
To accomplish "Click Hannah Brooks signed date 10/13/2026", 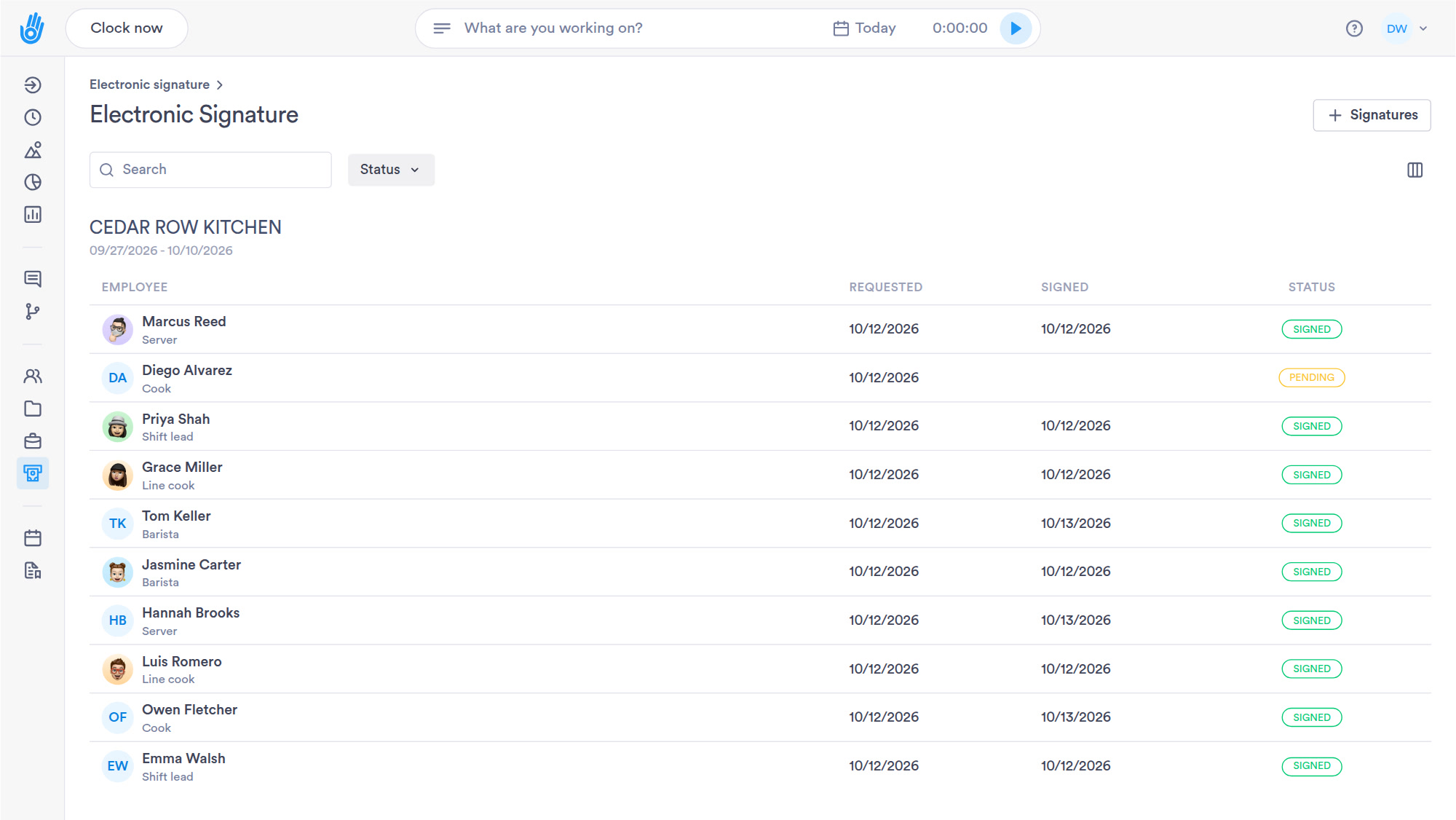I will click(1075, 620).
